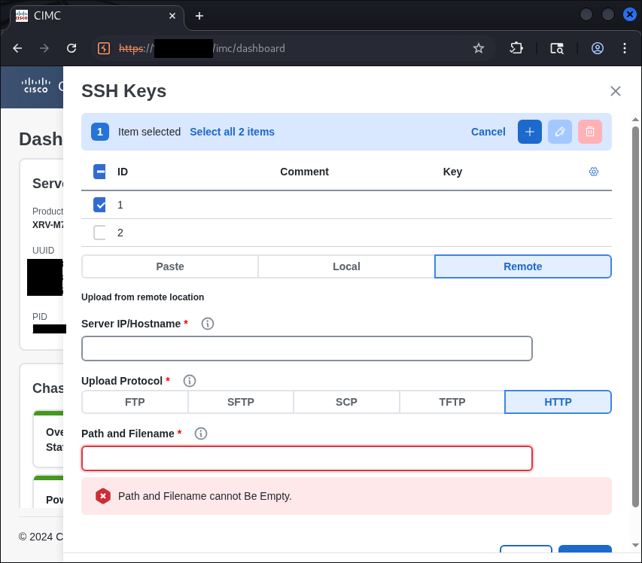642x563 pixels.
Task: Click the red error icon in alert
Action: pyautogui.click(x=103, y=496)
